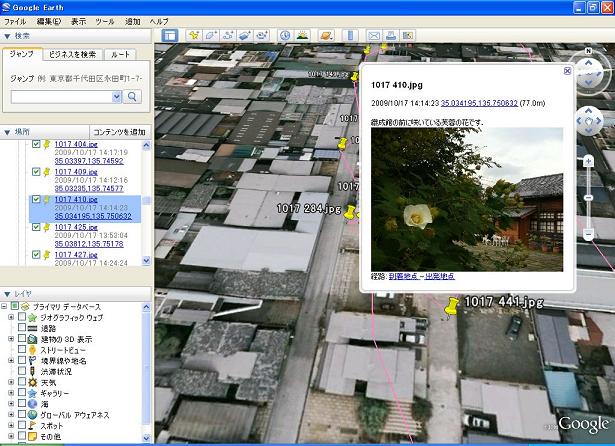Toggle the sidebar panel toolbar button
The image size is (615, 446).
(170, 36)
